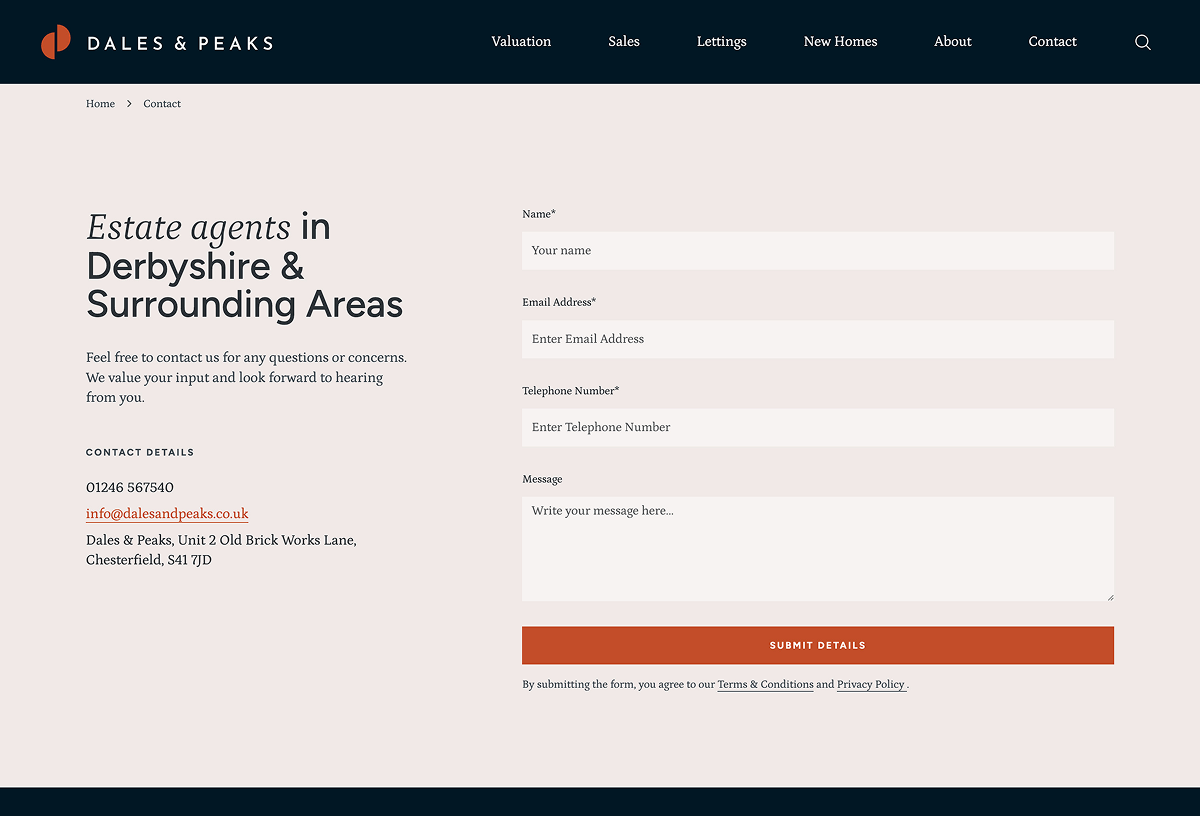Open the Terms & Conditions link
The height and width of the screenshot is (817, 1200).
click(765, 684)
